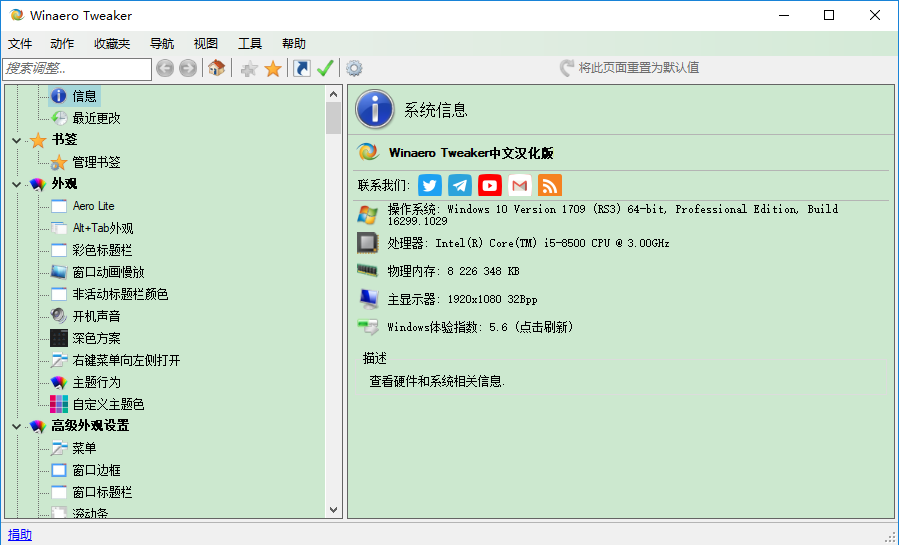Open bookmarks with the orange star icon
Viewport: 899px width, 545px height.
272,68
